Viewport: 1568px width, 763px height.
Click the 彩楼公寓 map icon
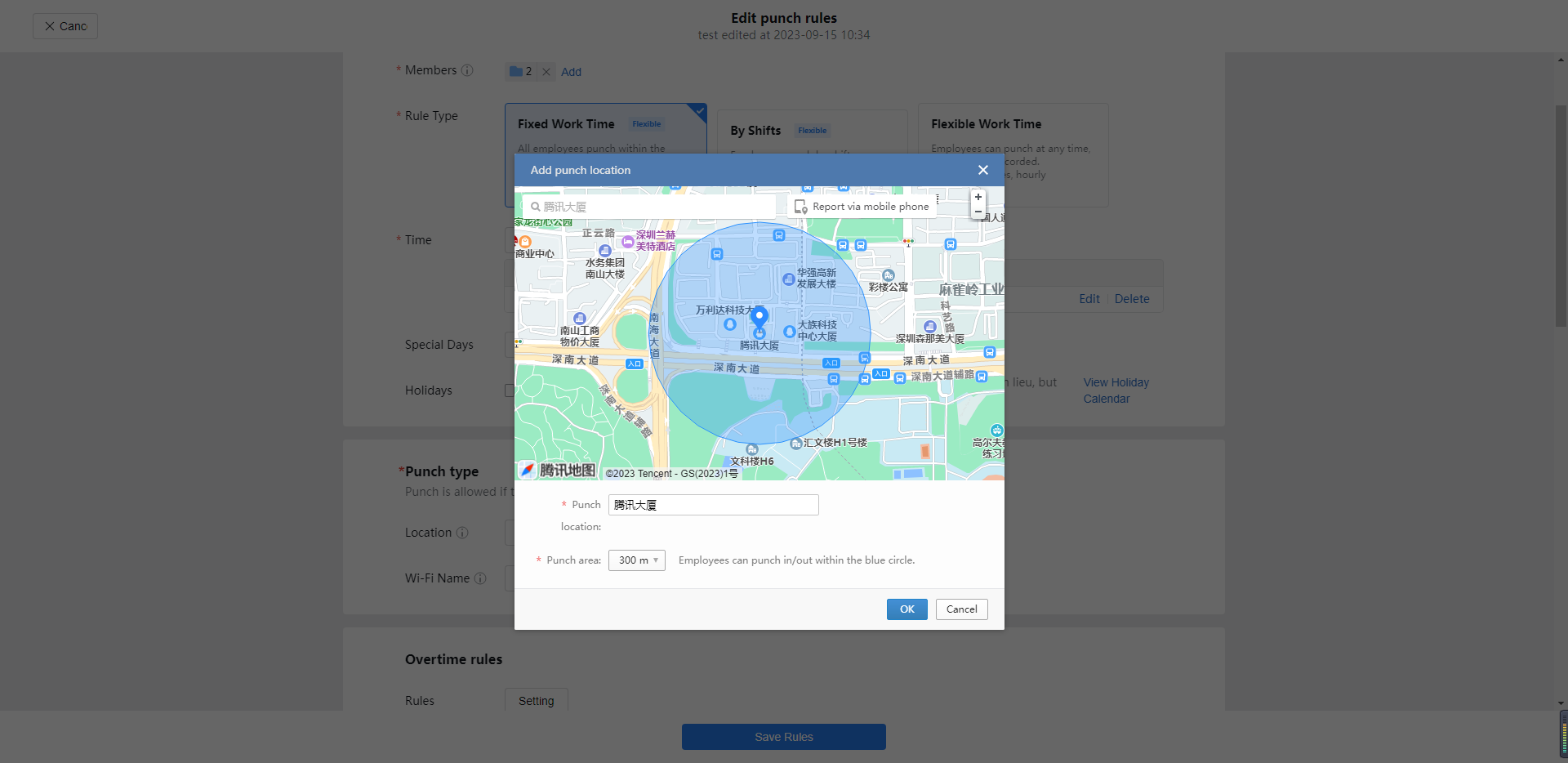click(889, 275)
